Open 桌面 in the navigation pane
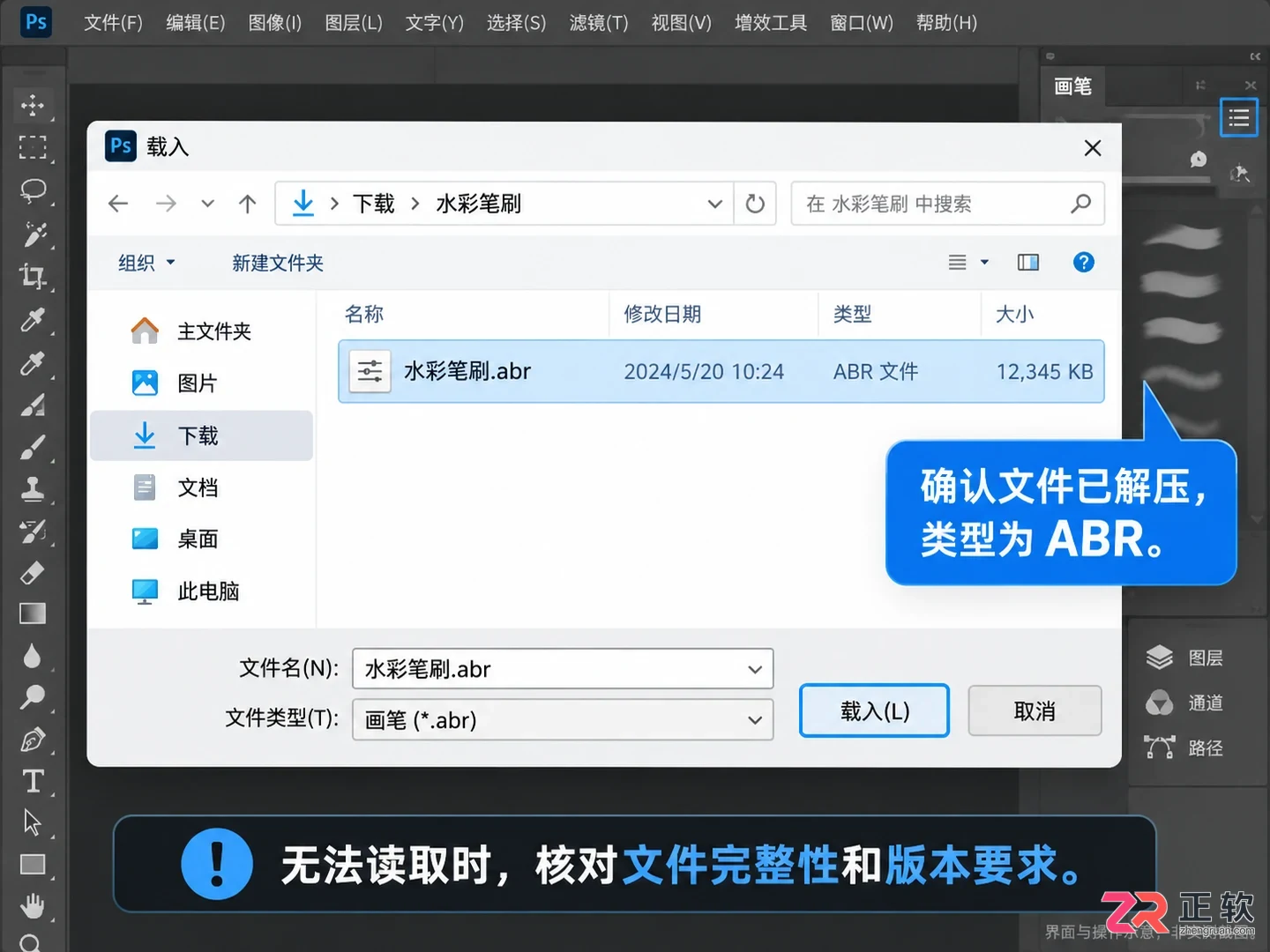1270x952 pixels. [x=201, y=539]
